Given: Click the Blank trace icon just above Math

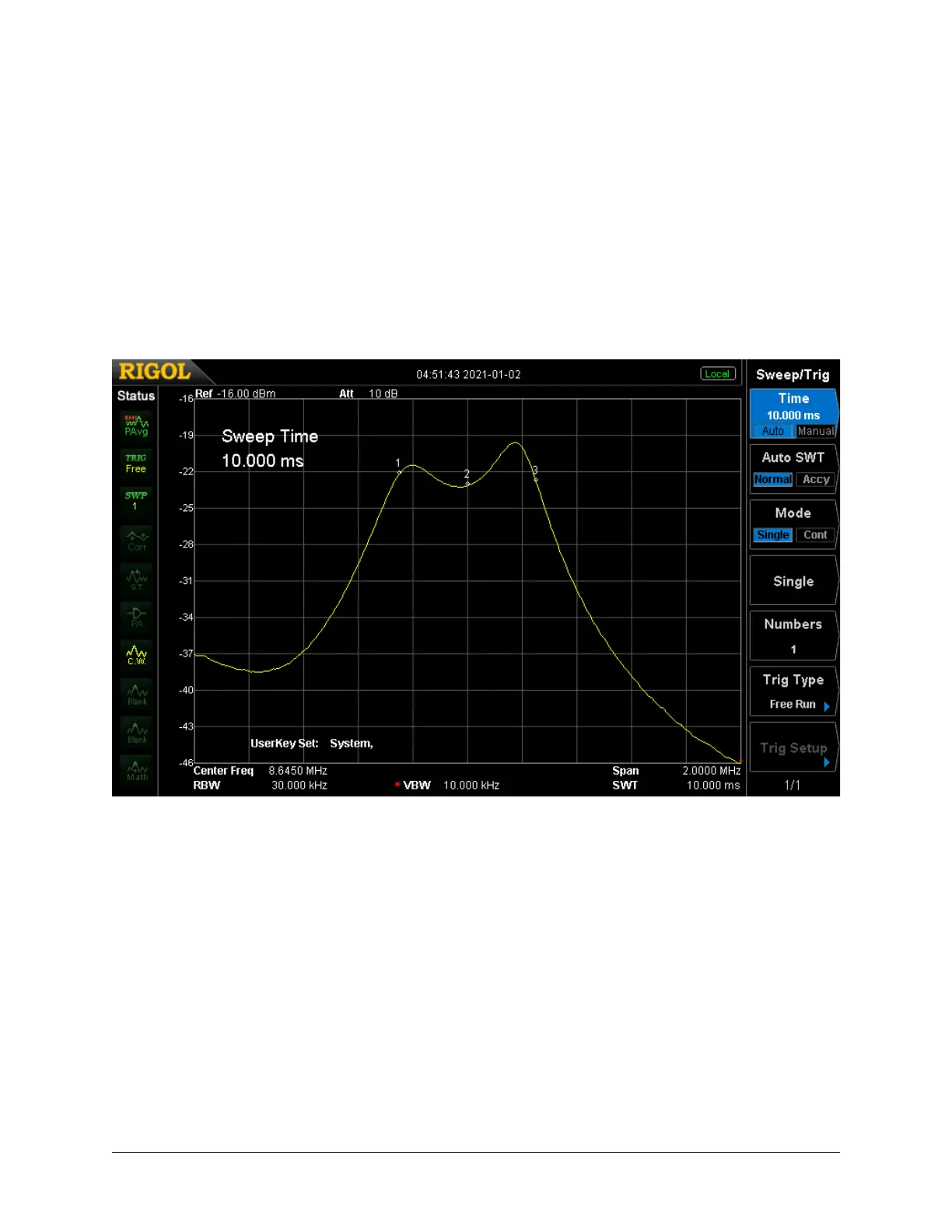Looking at the screenshot, I should point(136,733).
